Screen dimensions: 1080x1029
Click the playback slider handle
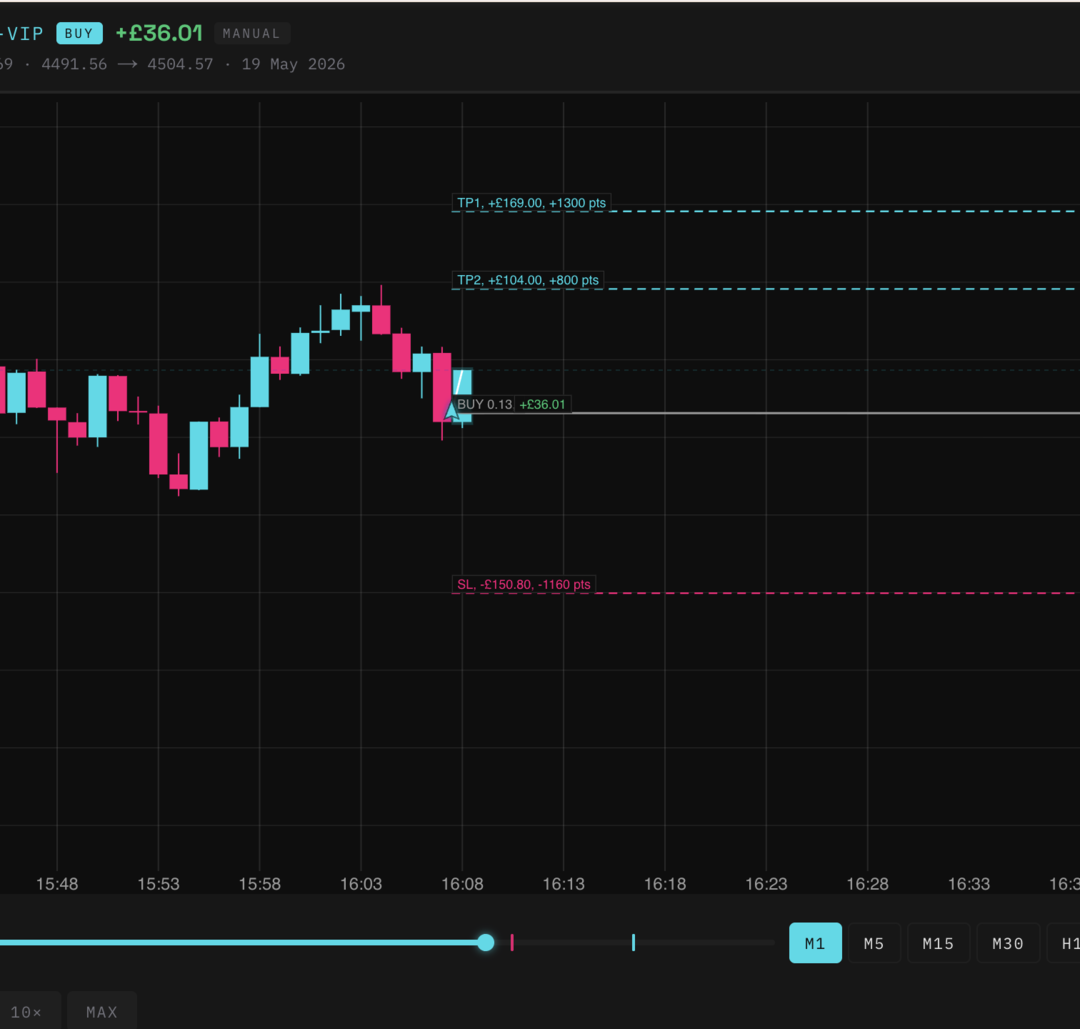coord(486,942)
